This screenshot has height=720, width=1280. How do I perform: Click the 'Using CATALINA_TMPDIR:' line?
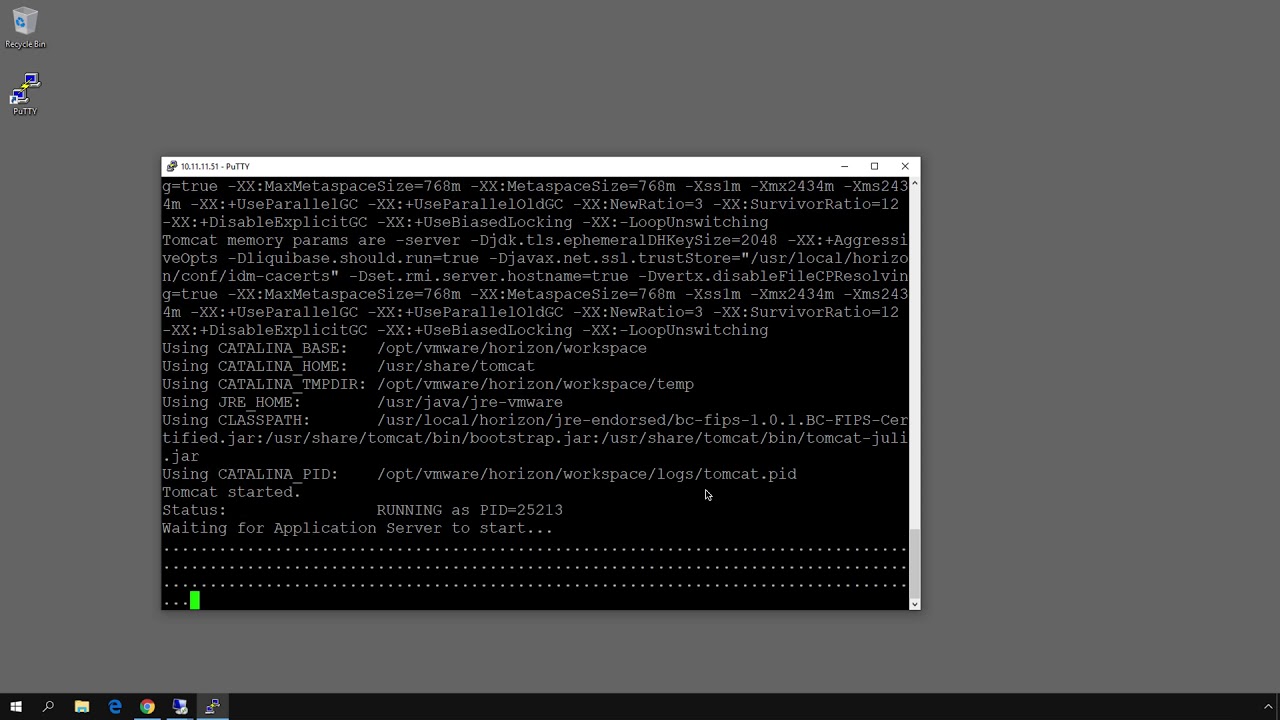[428, 384]
